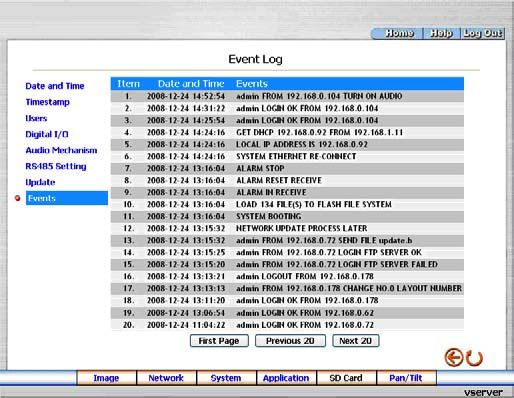Show the Previous 20 events
Screen dimensions: 514x398
(x=290, y=341)
